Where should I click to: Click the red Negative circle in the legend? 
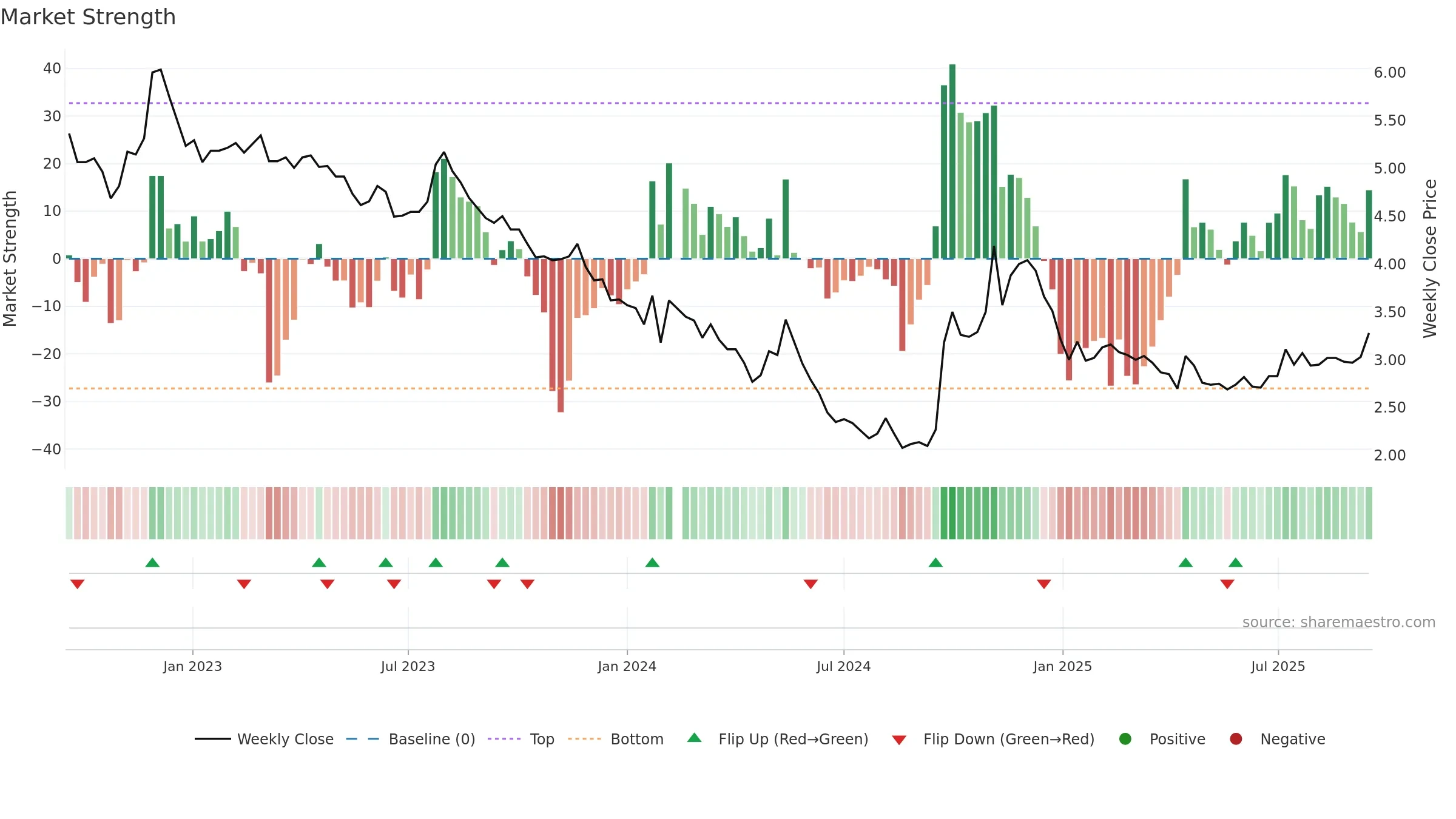click(1236, 739)
